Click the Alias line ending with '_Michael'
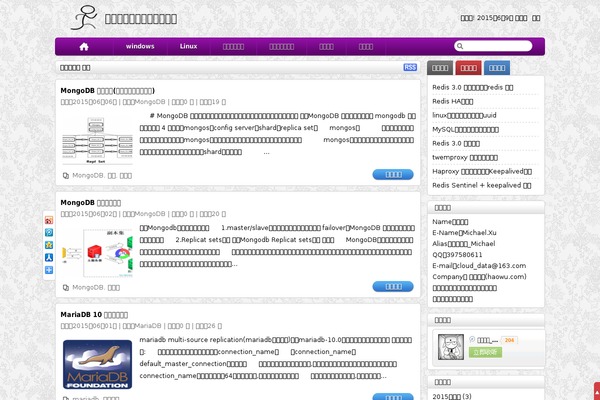Viewport: 600px width, 400px height. (x=464, y=244)
